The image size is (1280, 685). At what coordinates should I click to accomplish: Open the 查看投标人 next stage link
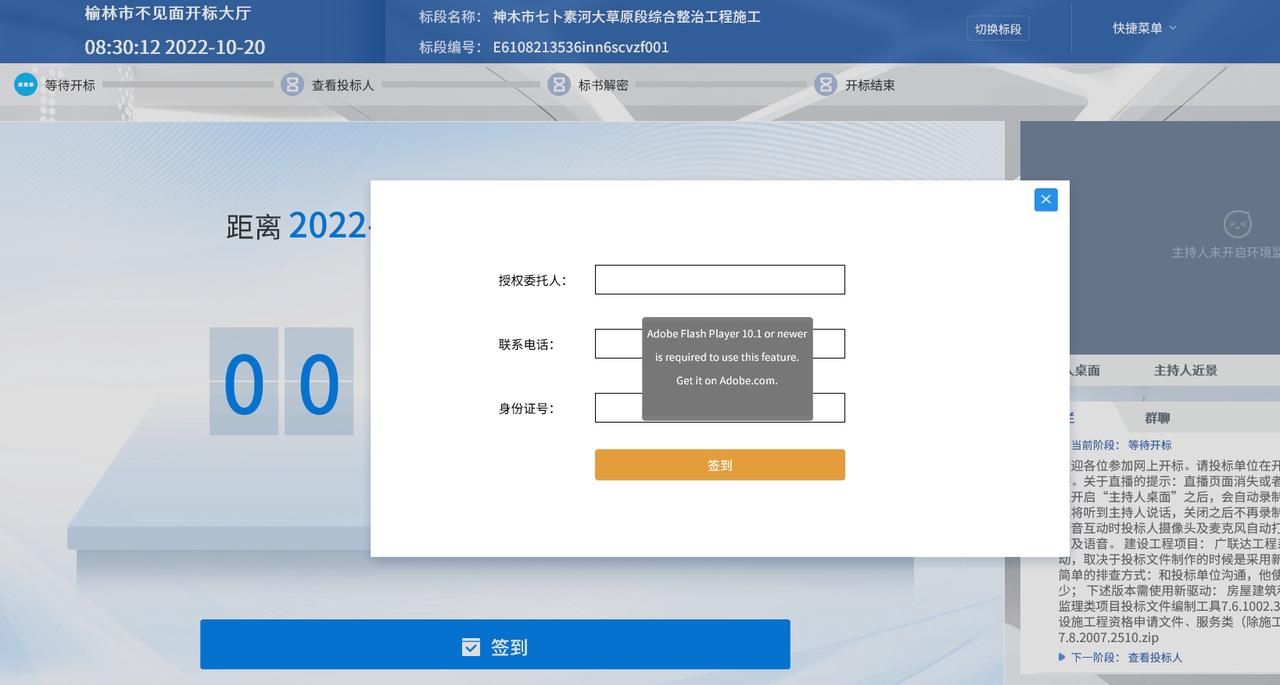coord(1154,657)
